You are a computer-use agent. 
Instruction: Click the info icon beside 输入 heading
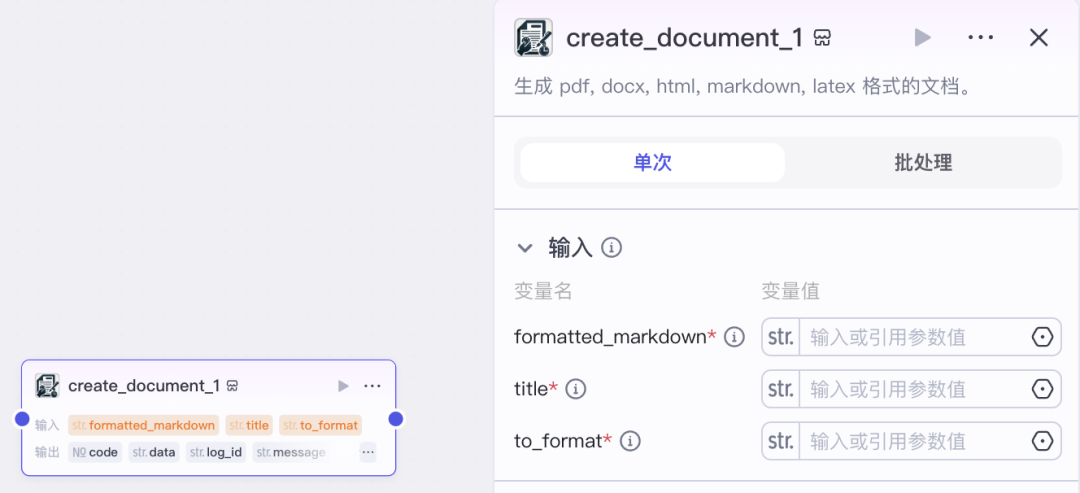click(x=612, y=247)
